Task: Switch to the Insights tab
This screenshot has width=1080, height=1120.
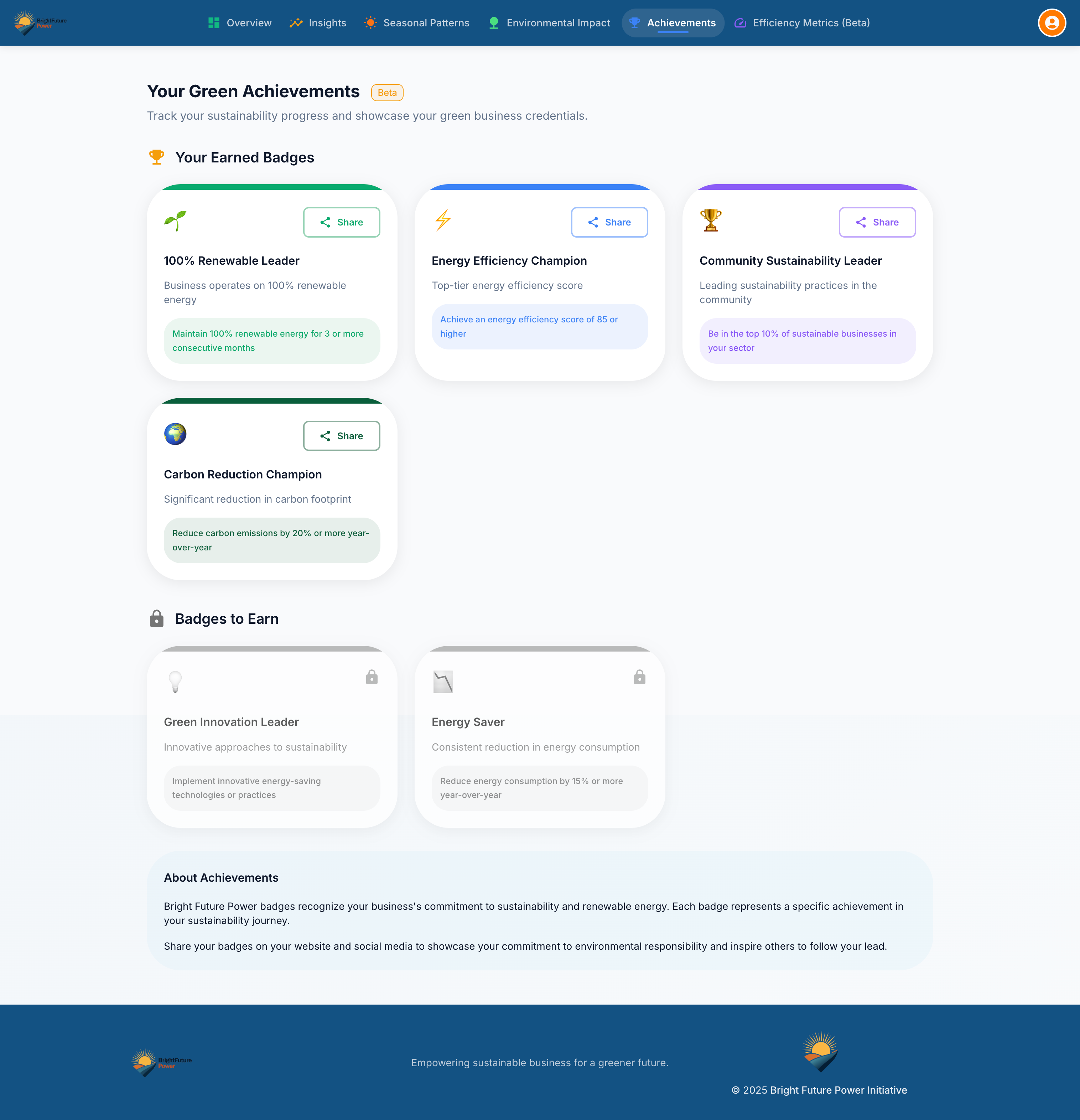Action: (x=318, y=23)
